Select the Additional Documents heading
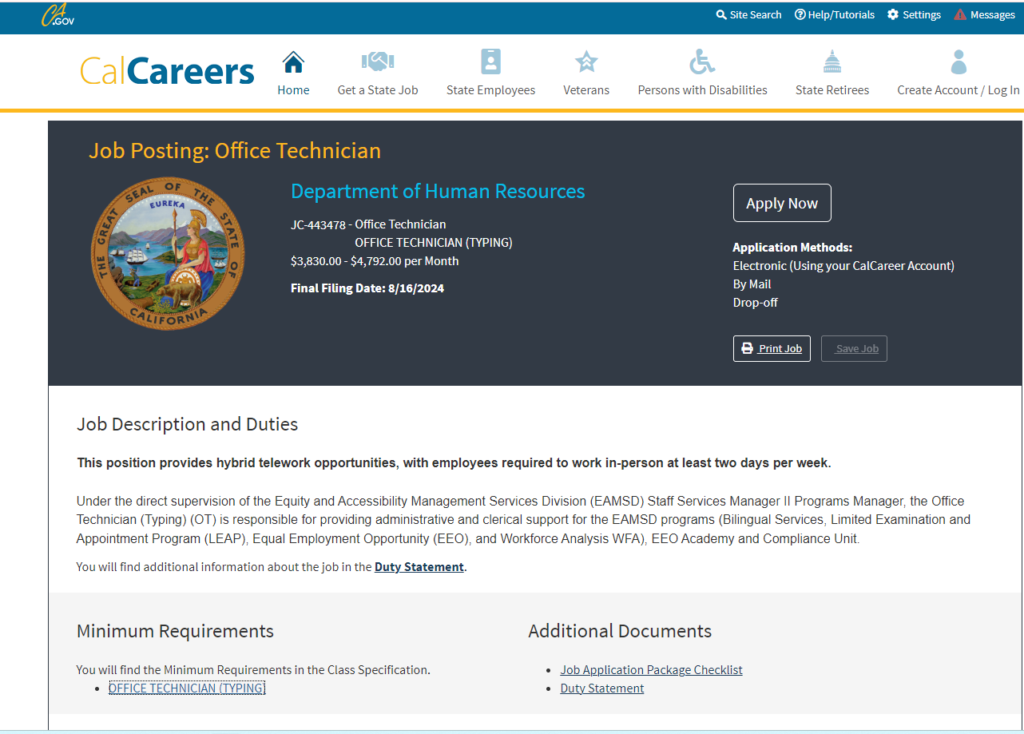 [620, 631]
